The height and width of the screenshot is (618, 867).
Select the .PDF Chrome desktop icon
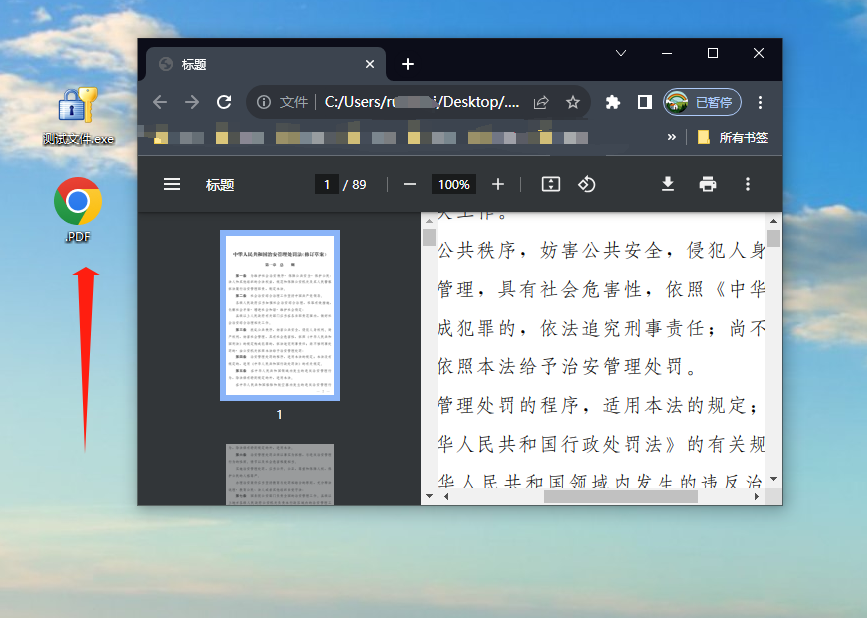77,210
